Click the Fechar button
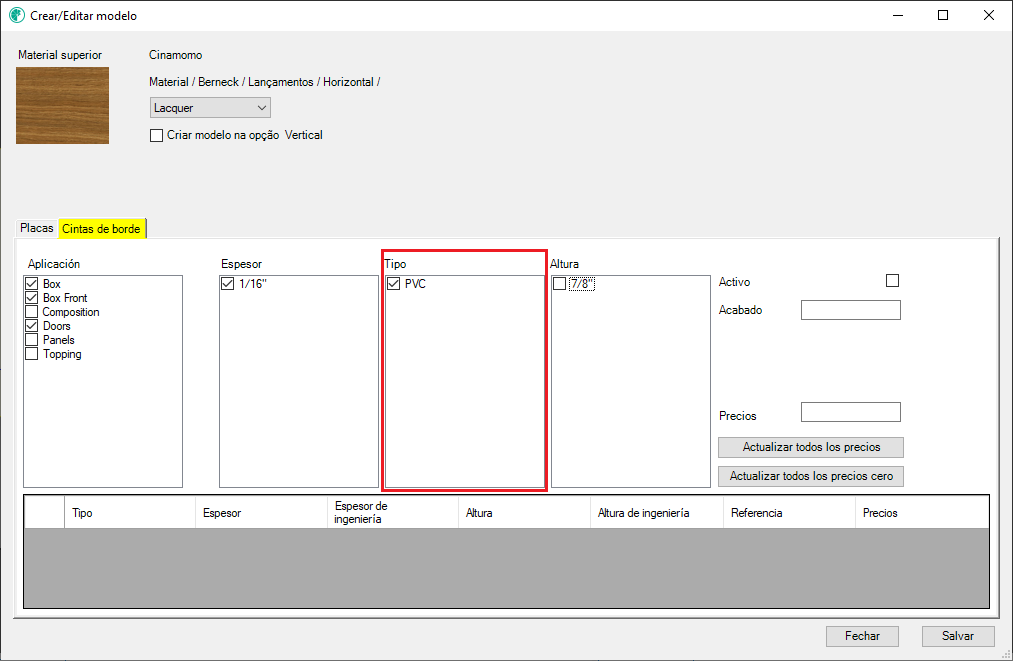The height and width of the screenshot is (661, 1013). click(862, 636)
